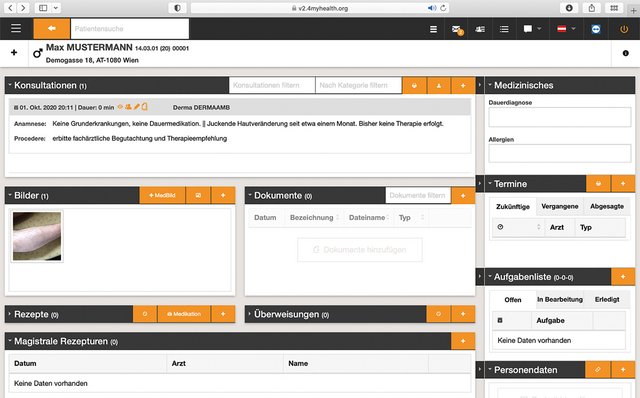This screenshot has width=640, height=398.
Task: Collapse the Konsultationen panel
Action: tap(10, 84)
